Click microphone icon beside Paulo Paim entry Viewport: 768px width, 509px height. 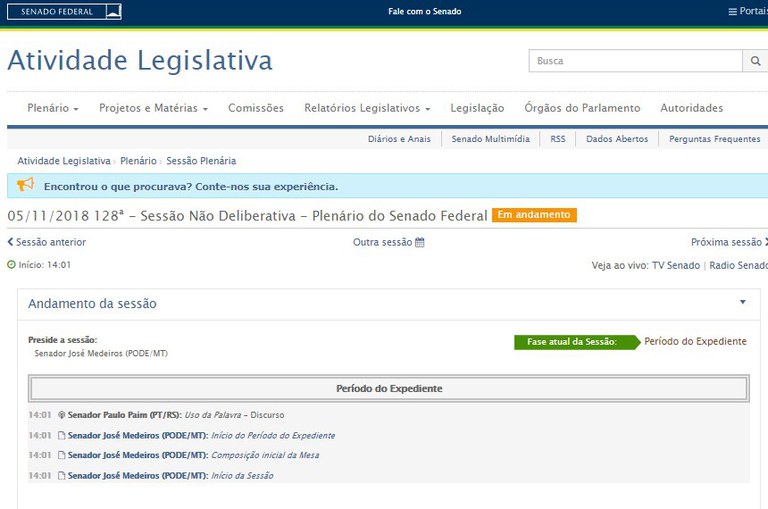62,415
